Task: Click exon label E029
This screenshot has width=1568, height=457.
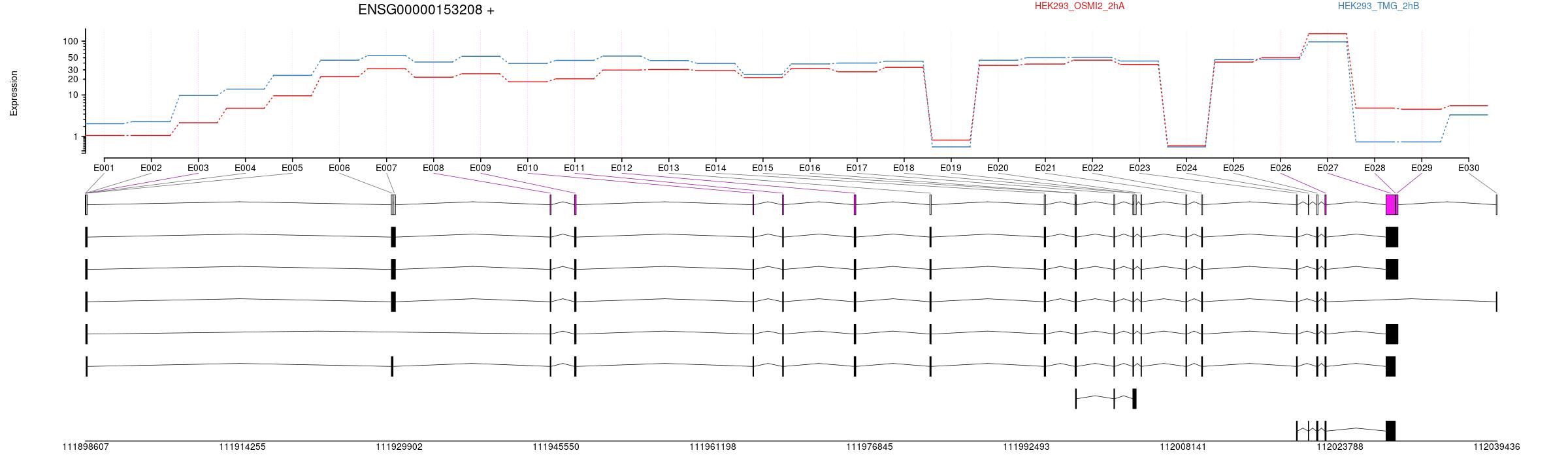Action: [x=1422, y=168]
